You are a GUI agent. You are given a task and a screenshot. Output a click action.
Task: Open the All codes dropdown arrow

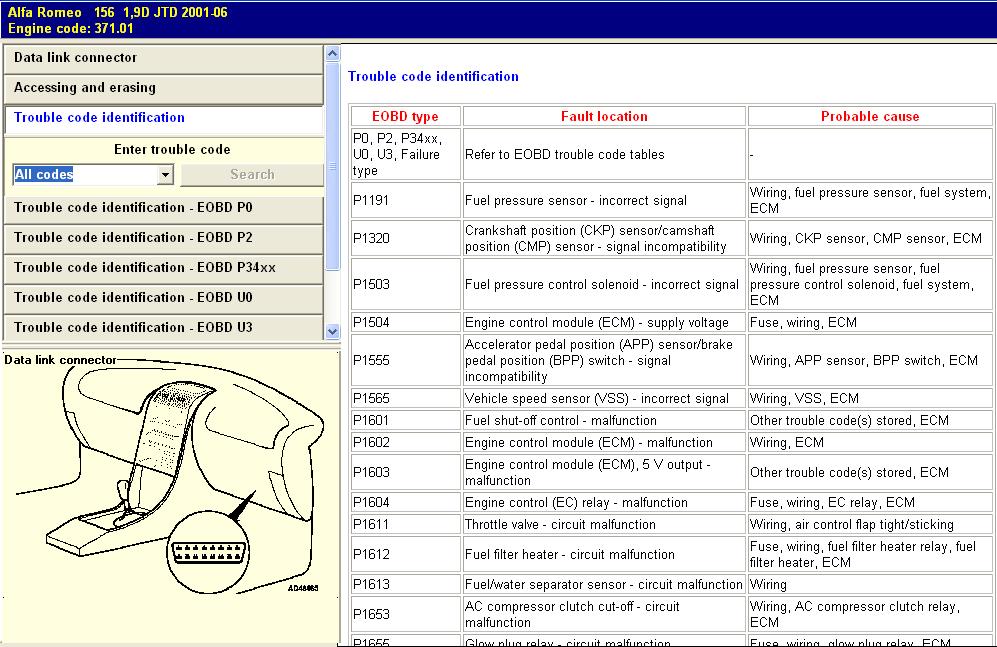click(165, 175)
